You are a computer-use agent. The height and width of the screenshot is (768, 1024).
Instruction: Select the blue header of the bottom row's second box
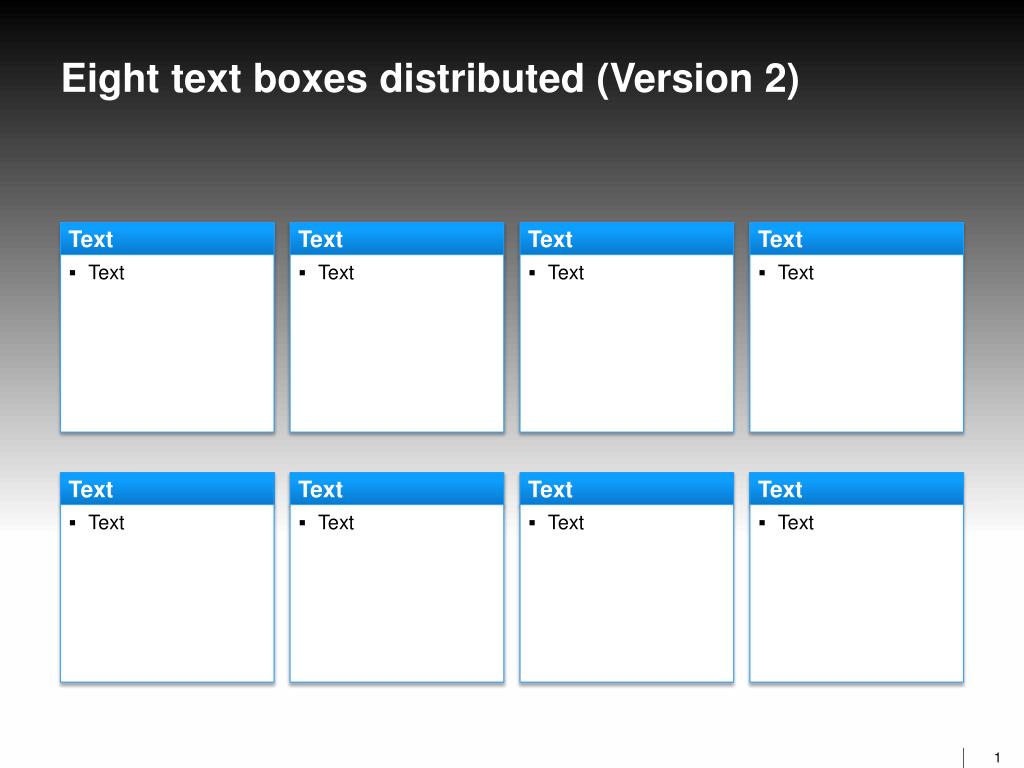click(397, 489)
